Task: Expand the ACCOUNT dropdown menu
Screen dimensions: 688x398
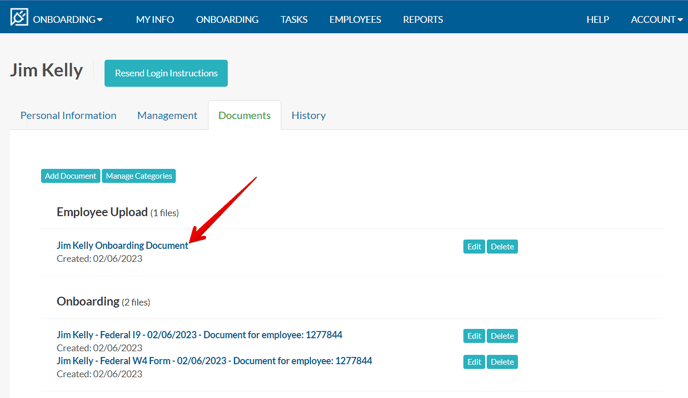Action: pos(656,20)
